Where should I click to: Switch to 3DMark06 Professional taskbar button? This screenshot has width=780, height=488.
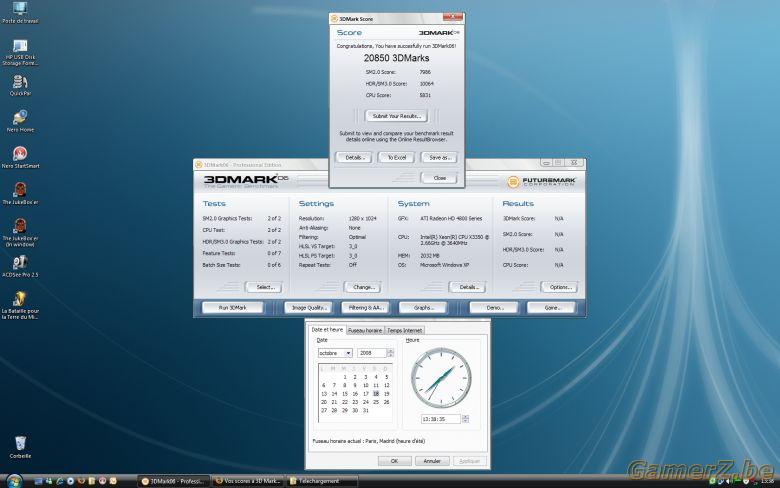173,481
